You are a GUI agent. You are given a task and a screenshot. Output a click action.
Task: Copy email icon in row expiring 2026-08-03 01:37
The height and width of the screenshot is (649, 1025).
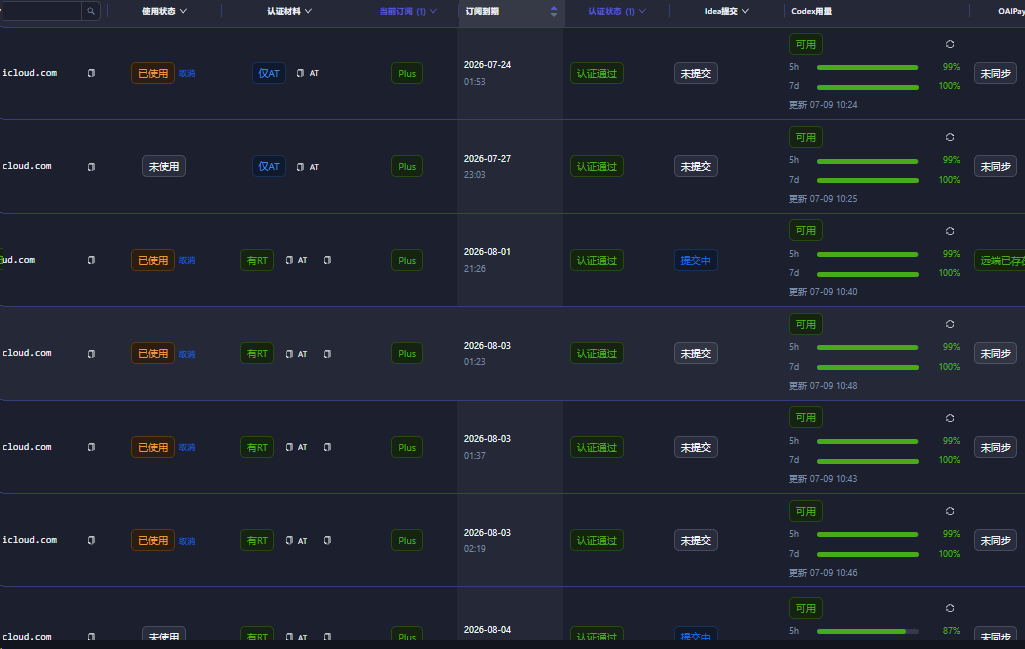pos(92,447)
